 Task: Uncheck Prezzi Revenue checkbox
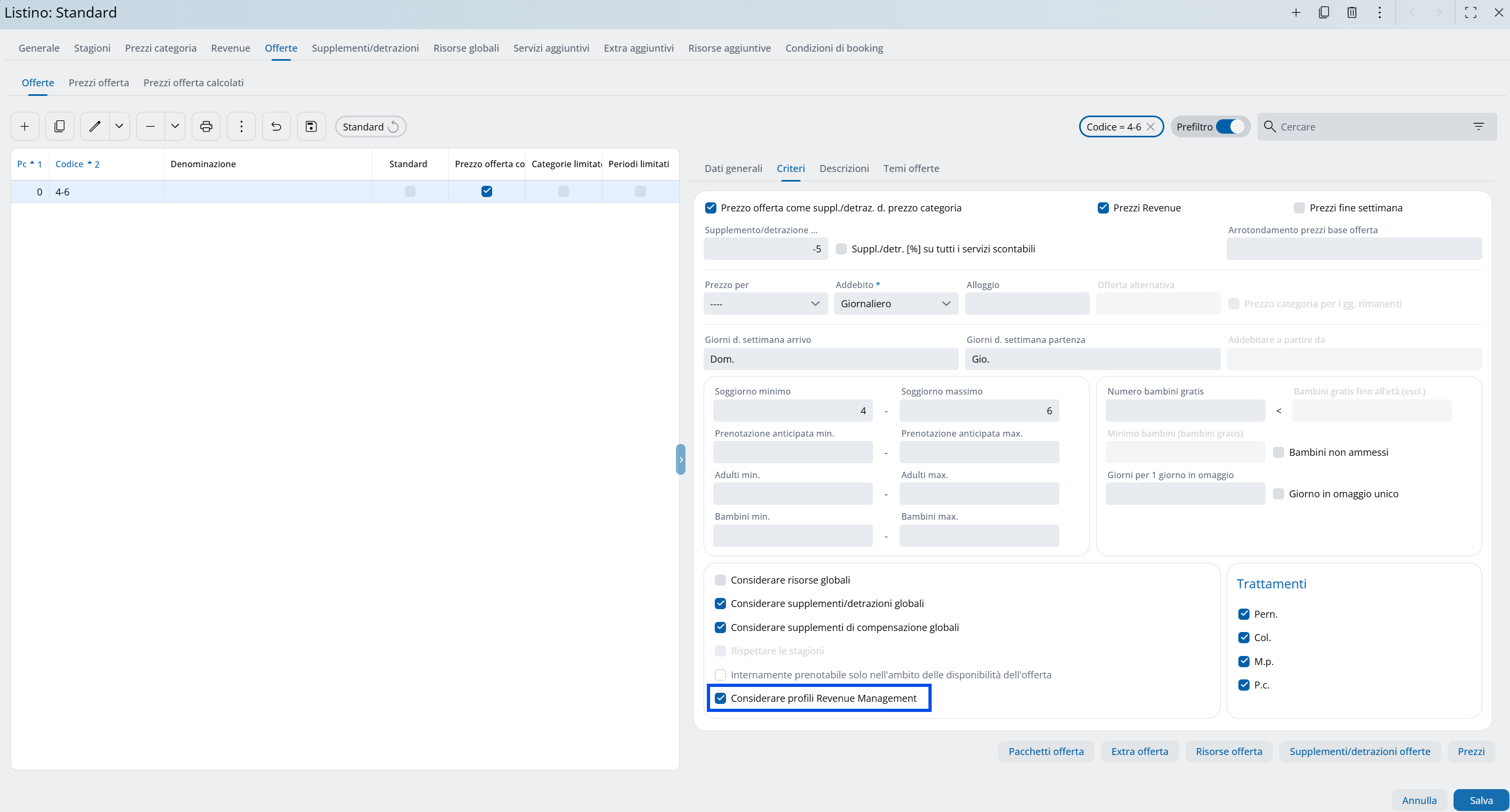point(1103,208)
